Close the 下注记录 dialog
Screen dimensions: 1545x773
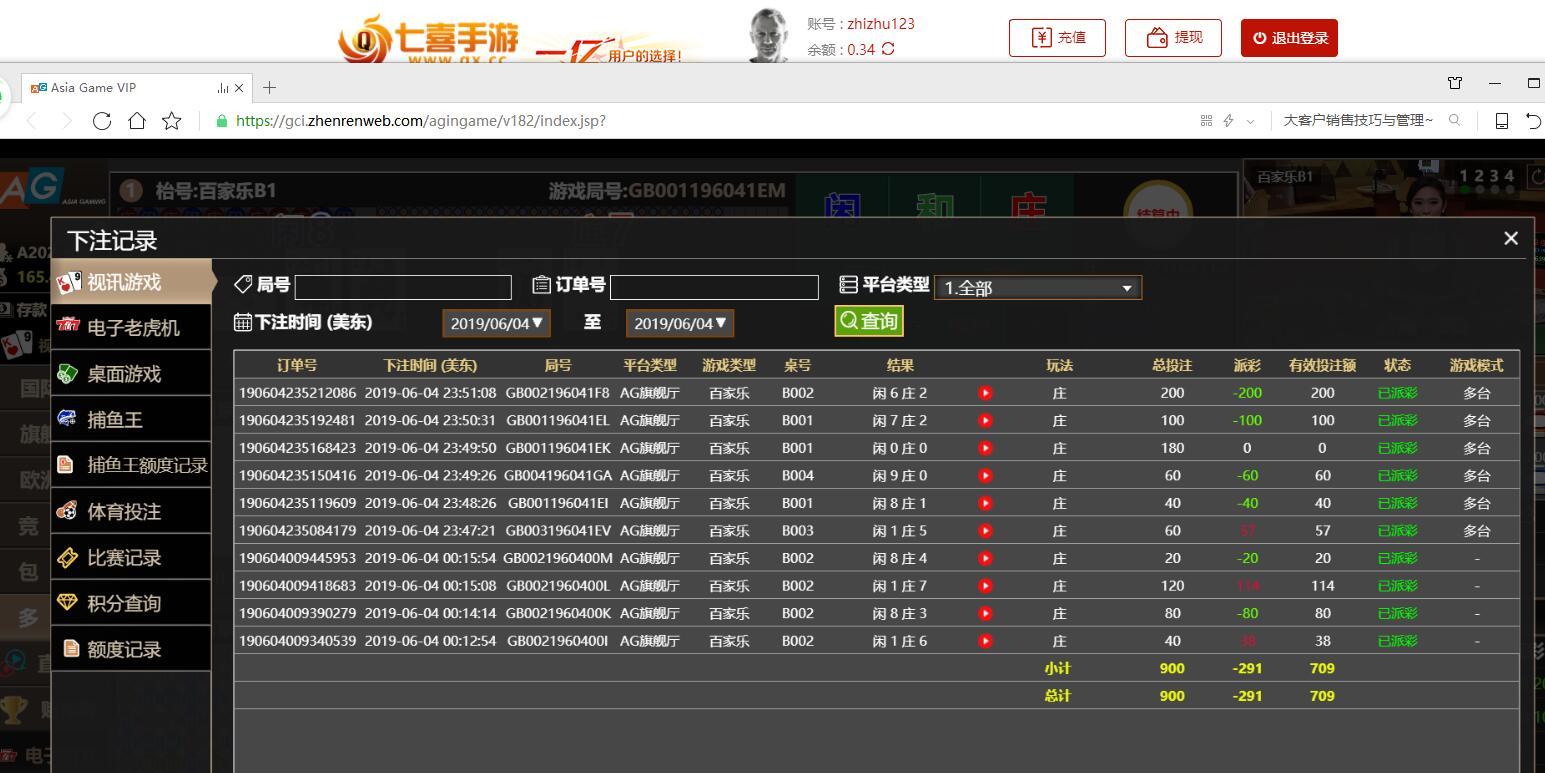tap(1511, 238)
